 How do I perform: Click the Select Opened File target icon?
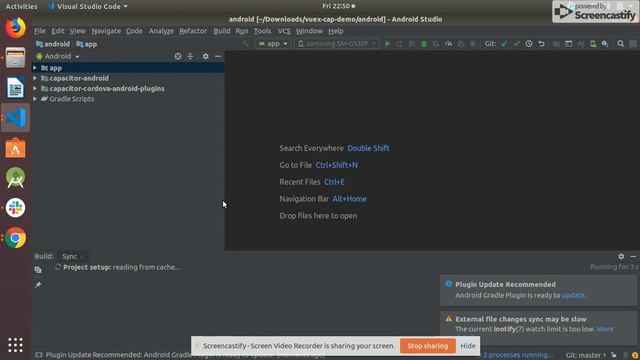pos(178,56)
